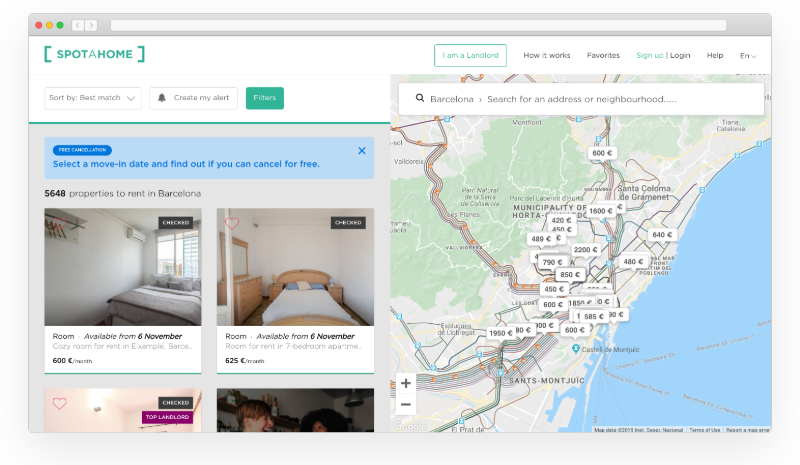Click the Spotahome logo
800x465 pixels.
pos(94,54)
